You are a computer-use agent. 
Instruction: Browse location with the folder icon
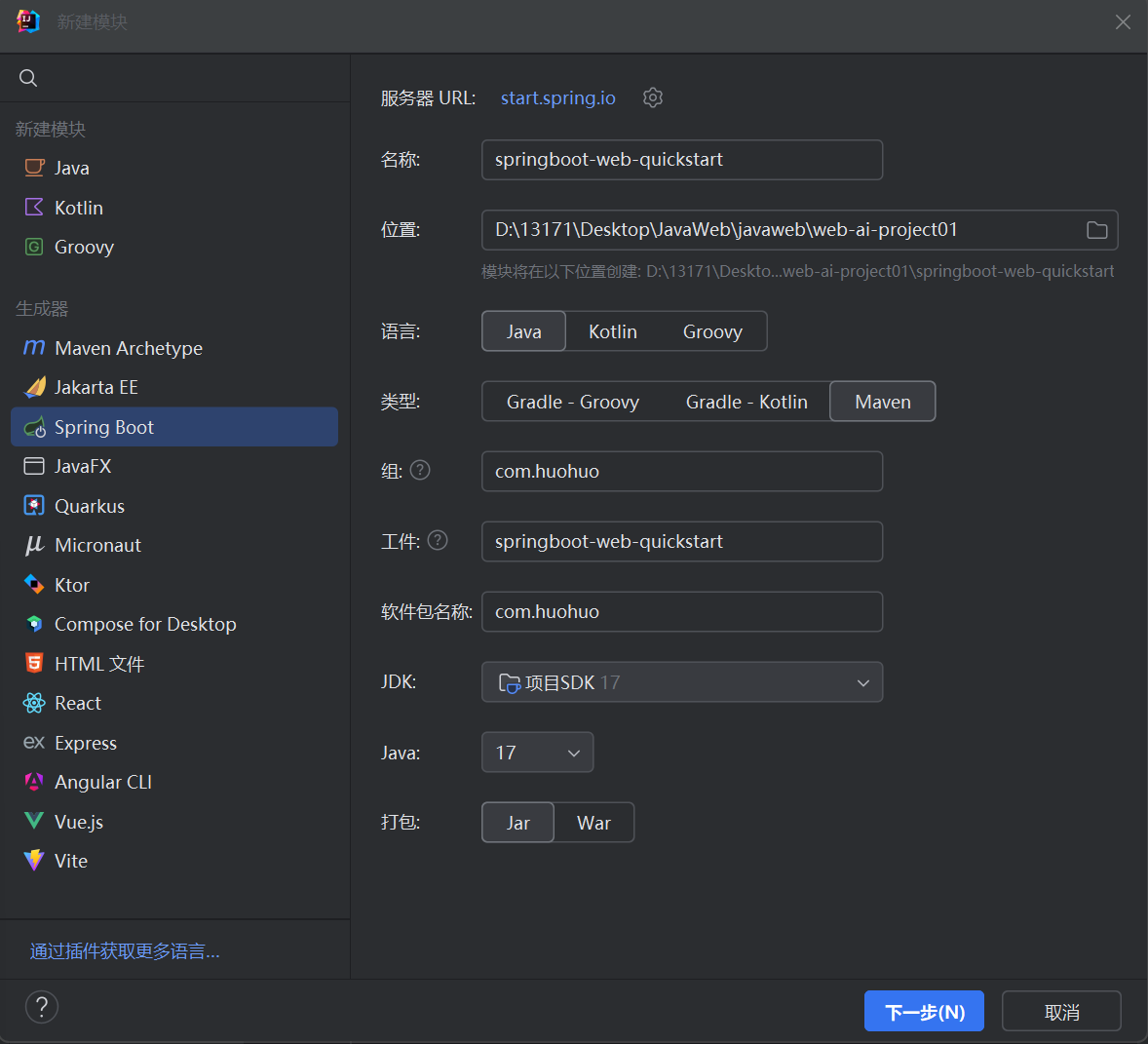click(1096, 230)
